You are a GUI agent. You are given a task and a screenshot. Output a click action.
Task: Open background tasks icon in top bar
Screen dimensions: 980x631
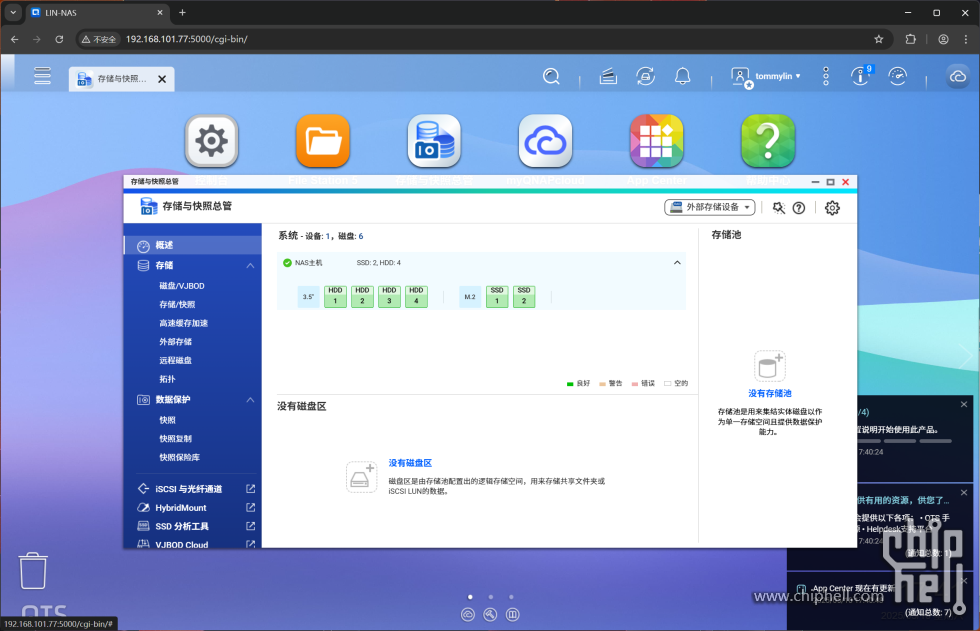608,77
